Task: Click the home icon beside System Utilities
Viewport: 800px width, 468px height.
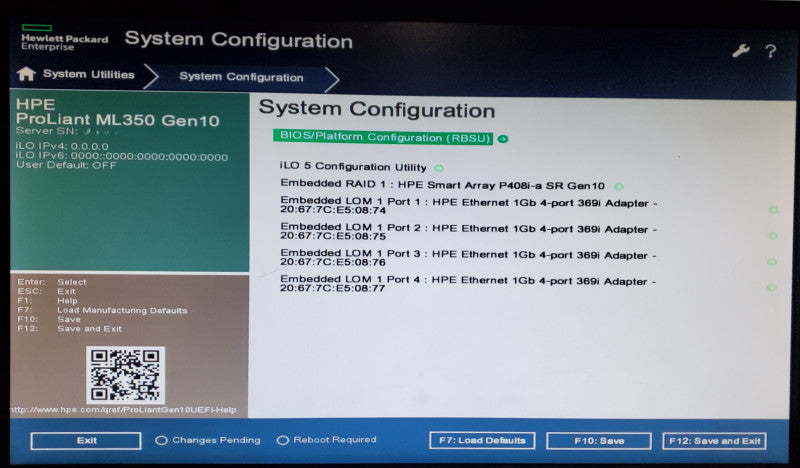Action: click(26, 75)
